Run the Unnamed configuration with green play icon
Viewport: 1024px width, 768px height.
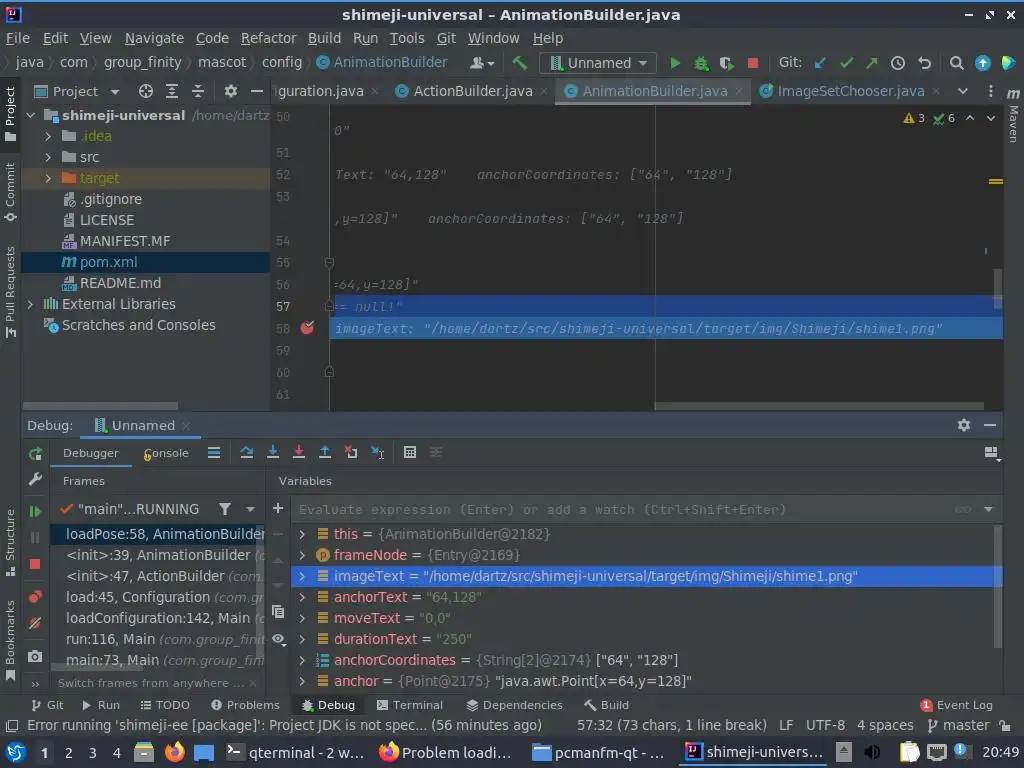pos(675,63)
